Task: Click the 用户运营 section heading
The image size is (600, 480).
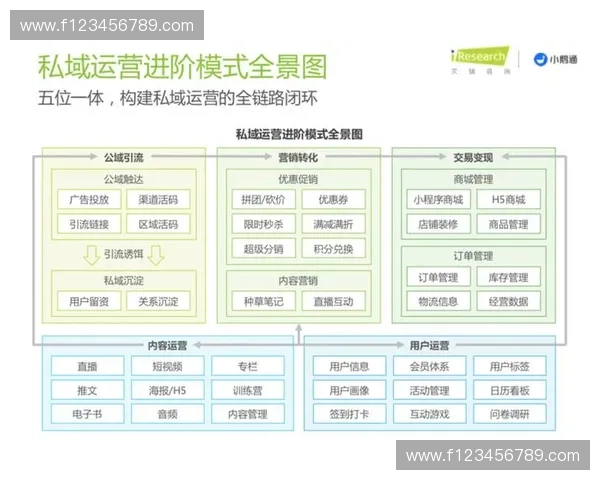Action: pos(429,346)
